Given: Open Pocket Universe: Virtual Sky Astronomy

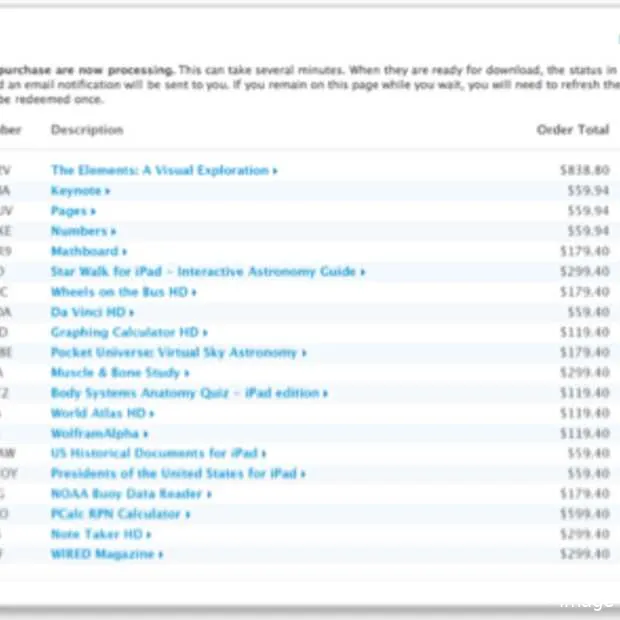Looking at the screenshot, I should coord(174,352).
